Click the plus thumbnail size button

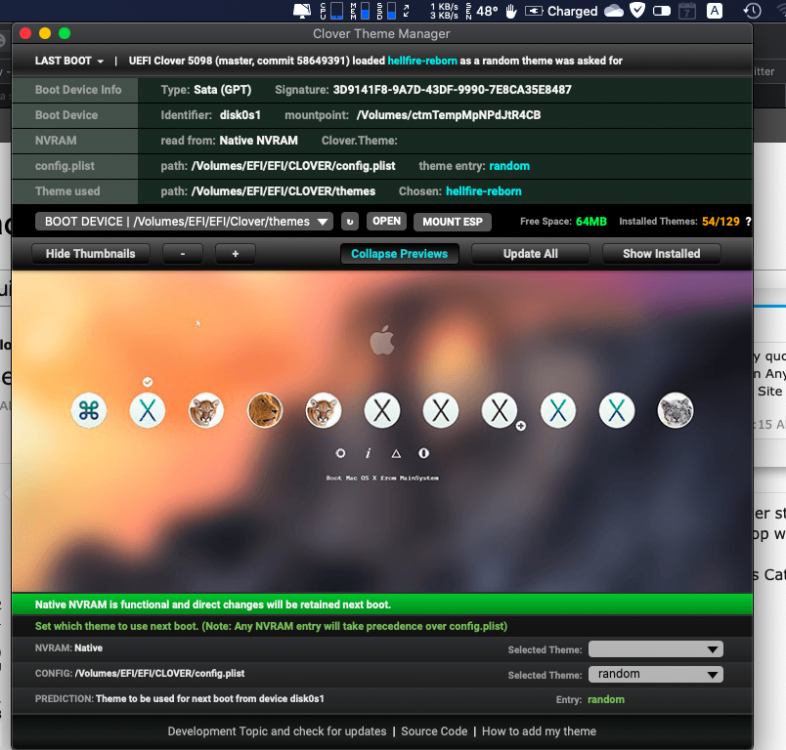point(235,254)
